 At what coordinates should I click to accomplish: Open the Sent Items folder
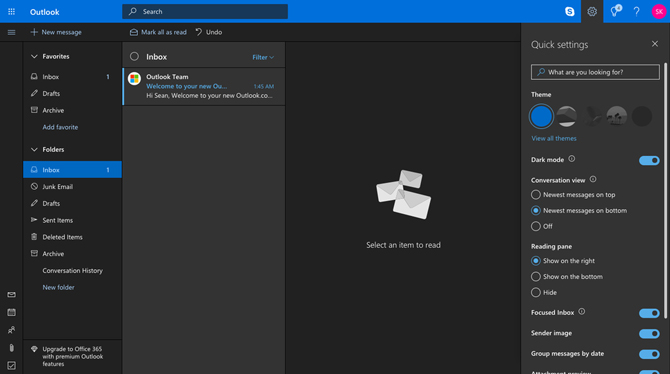click(72, 220)
